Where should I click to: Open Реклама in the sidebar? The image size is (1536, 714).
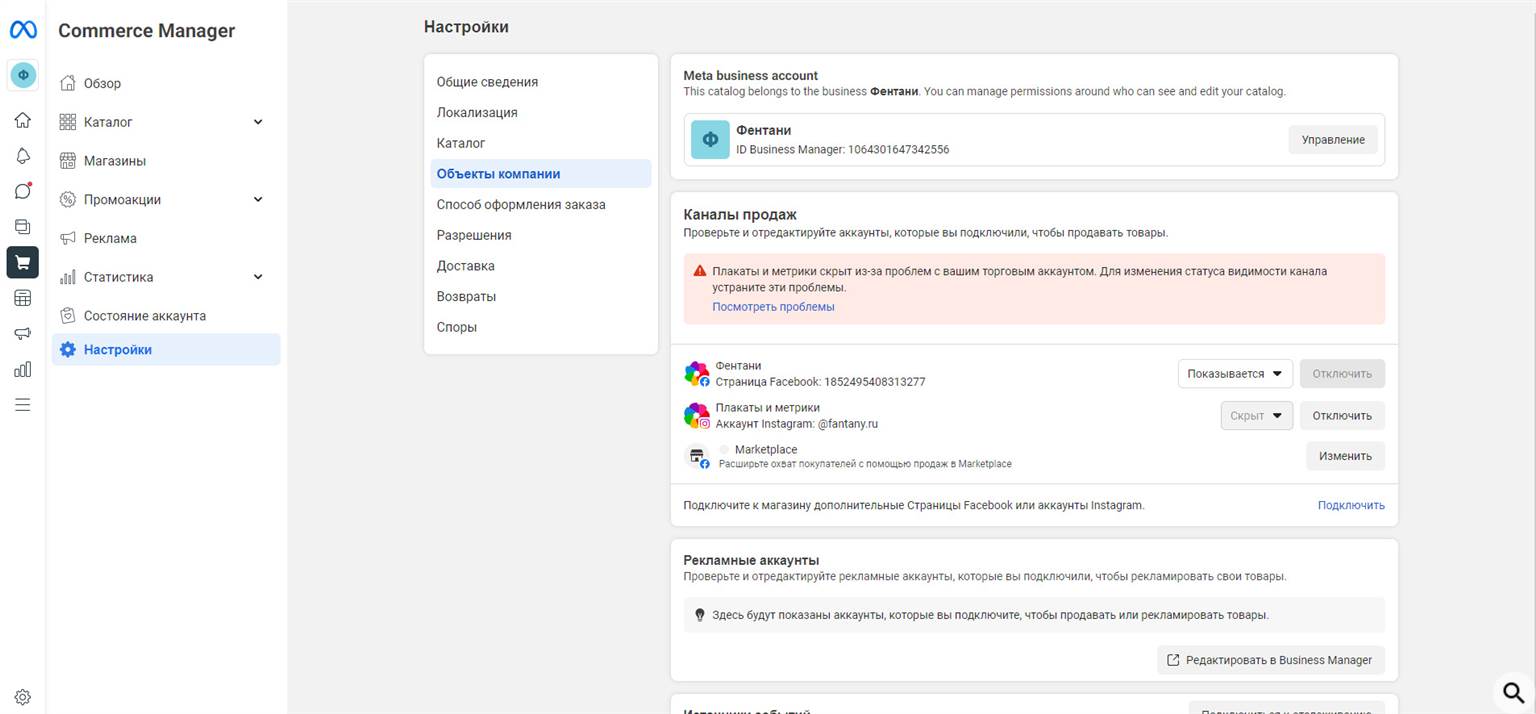(166, 238)
